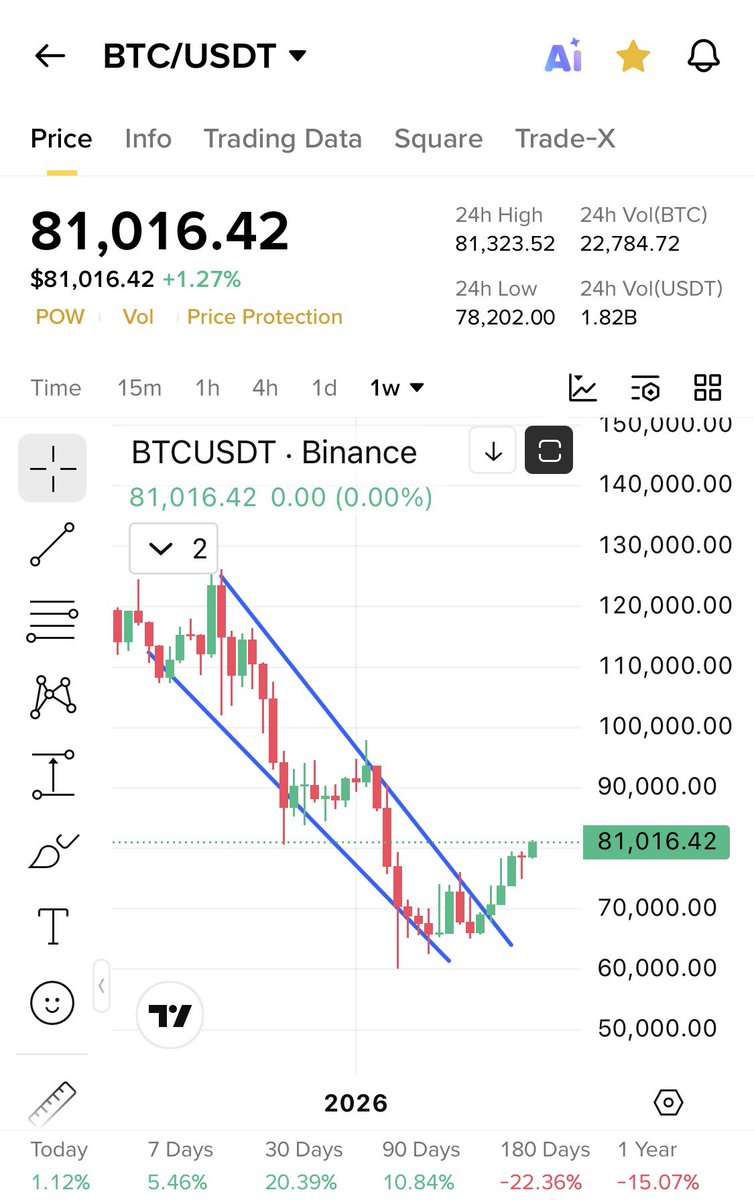Click the 24h Low value 78,202.00
The image size is (754, 1200).
(x=505, y=318)
